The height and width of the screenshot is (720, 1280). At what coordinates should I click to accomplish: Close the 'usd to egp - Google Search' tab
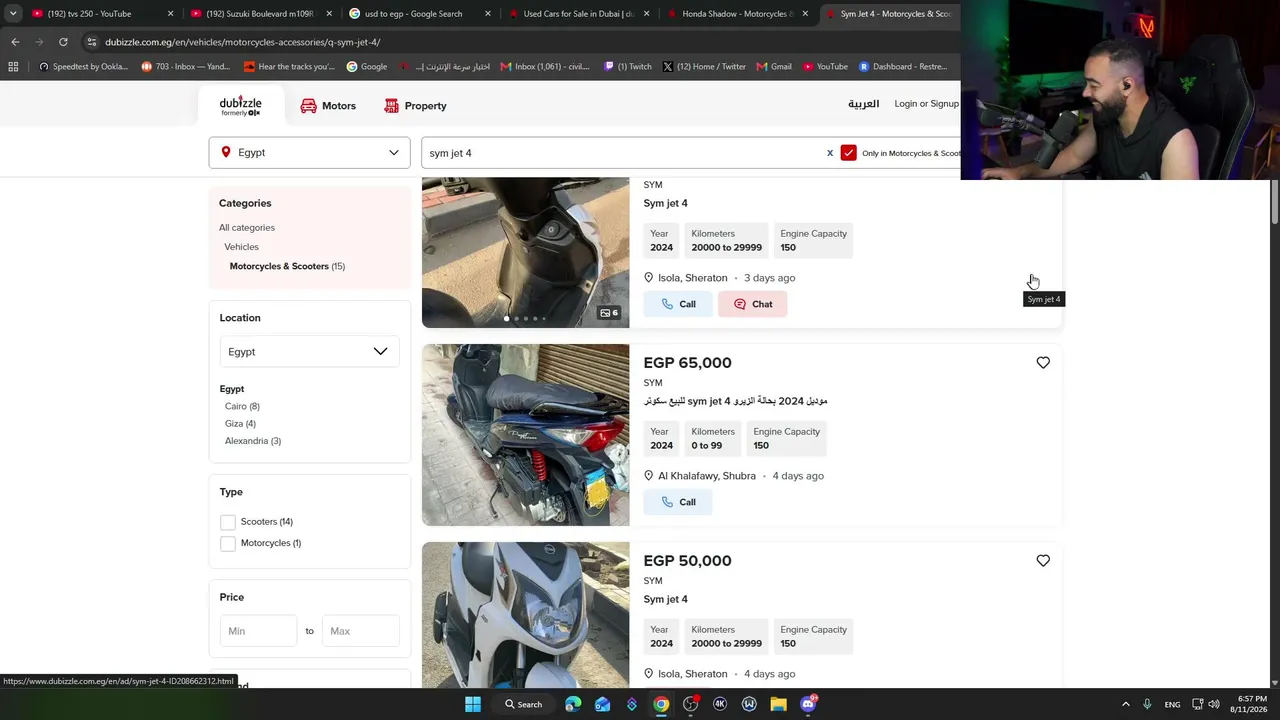click(x=488, y=14)
